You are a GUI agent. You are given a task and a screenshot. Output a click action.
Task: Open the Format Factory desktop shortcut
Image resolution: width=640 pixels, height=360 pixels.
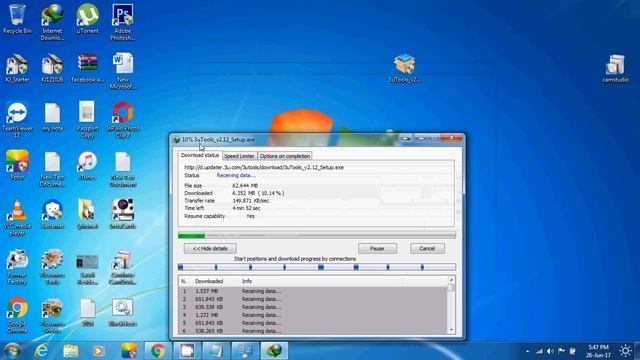17,267
